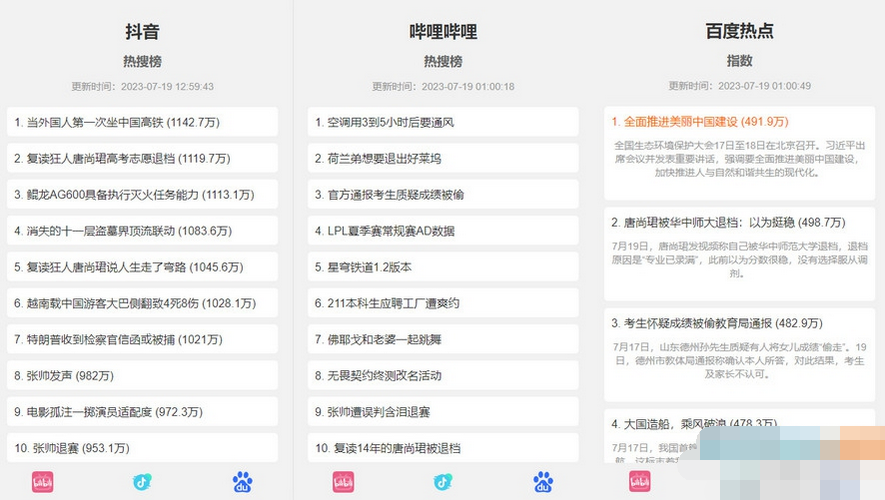Image resolution: width=885 pixels, height=500 pixels.
Task: Click the update time 2023-07-19 01:00:49
Action: [x=739, y=86]
